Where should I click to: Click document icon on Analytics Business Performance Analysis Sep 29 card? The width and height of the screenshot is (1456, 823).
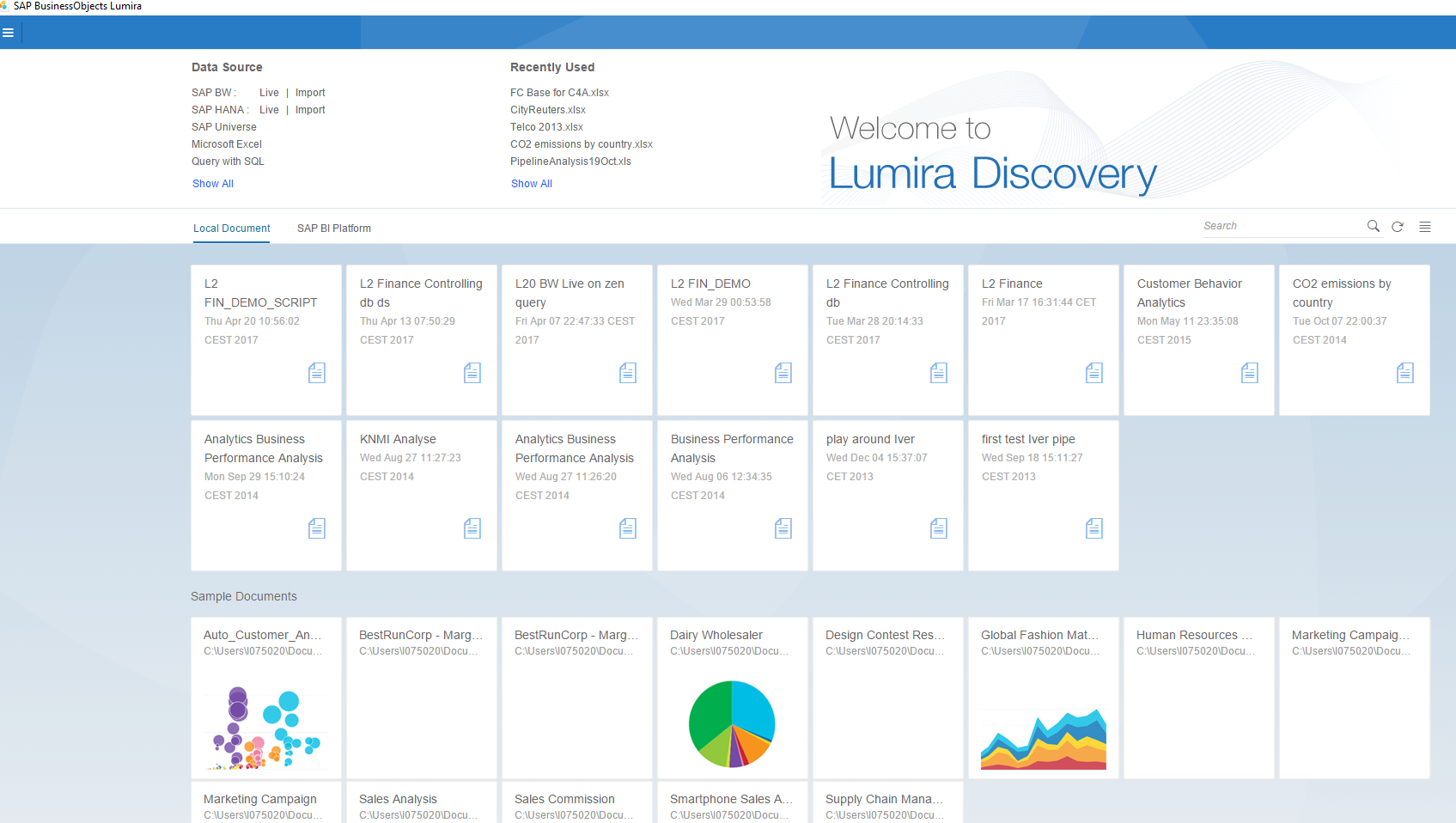coord(317,528)
